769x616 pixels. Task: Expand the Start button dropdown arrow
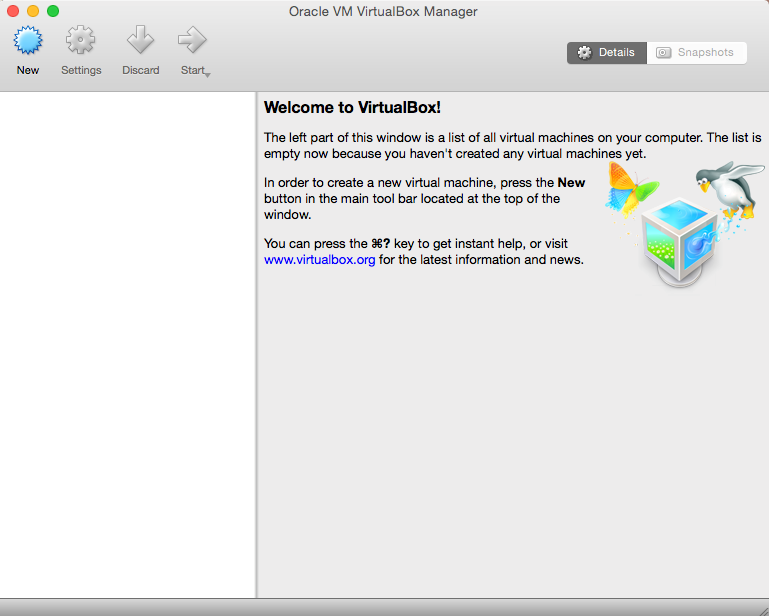pos(207,74)
